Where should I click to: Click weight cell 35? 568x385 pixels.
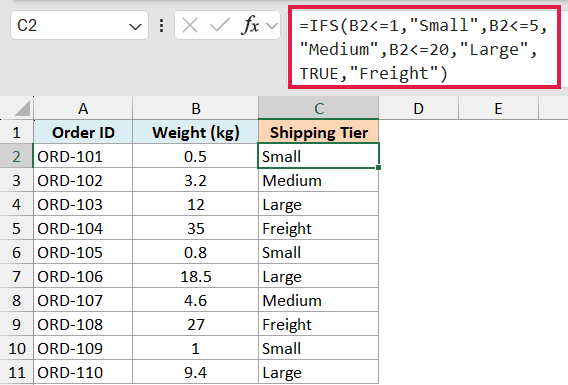(196, 228)
